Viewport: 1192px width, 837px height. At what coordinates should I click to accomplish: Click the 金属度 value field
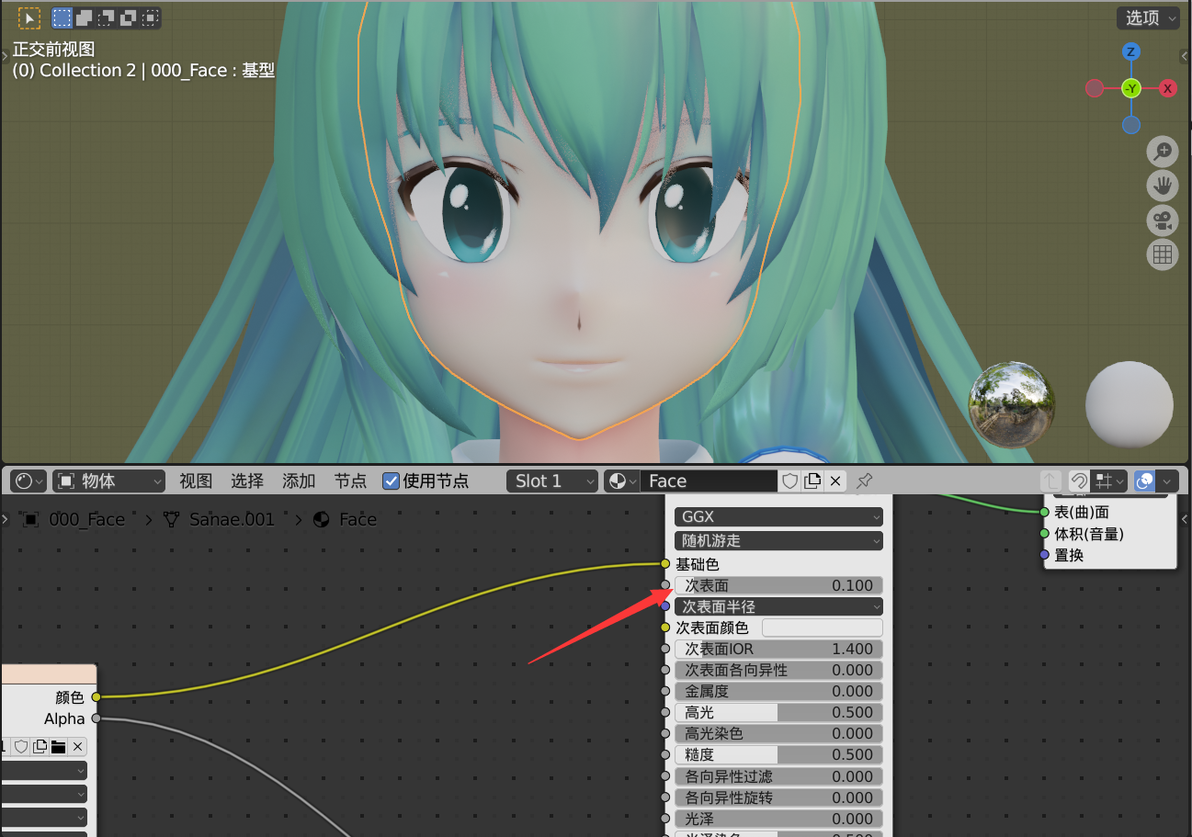pyautogui.click(x=778, y=691)
